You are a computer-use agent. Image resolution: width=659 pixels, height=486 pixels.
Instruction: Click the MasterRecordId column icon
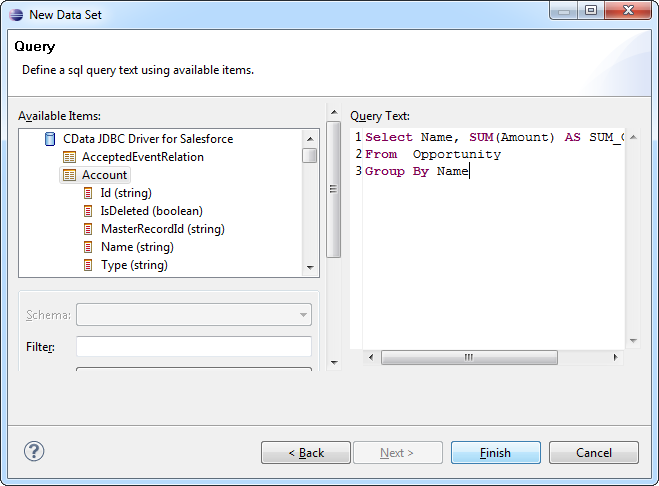pos(89,229)
